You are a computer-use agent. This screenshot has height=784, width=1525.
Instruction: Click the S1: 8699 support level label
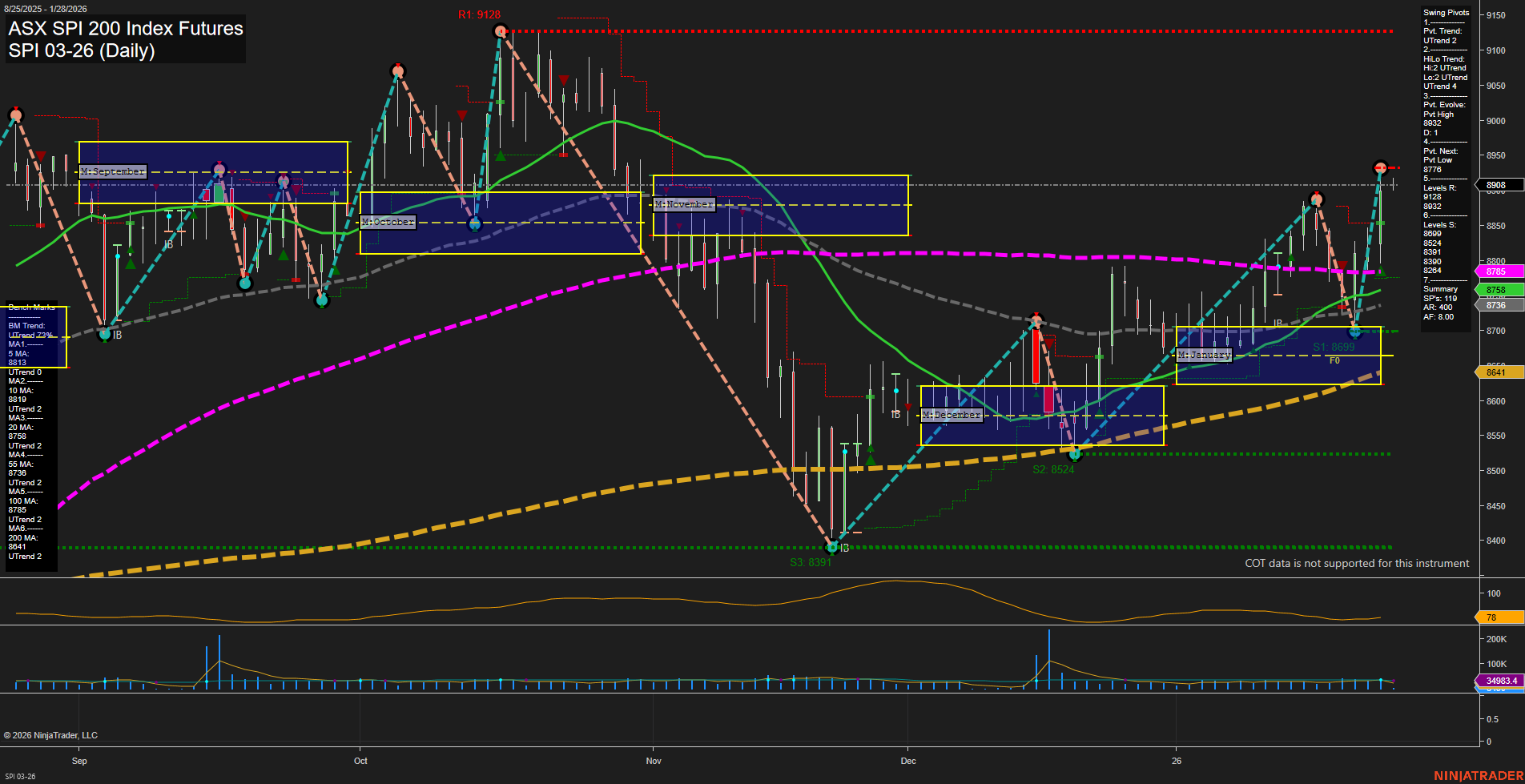1333,347
